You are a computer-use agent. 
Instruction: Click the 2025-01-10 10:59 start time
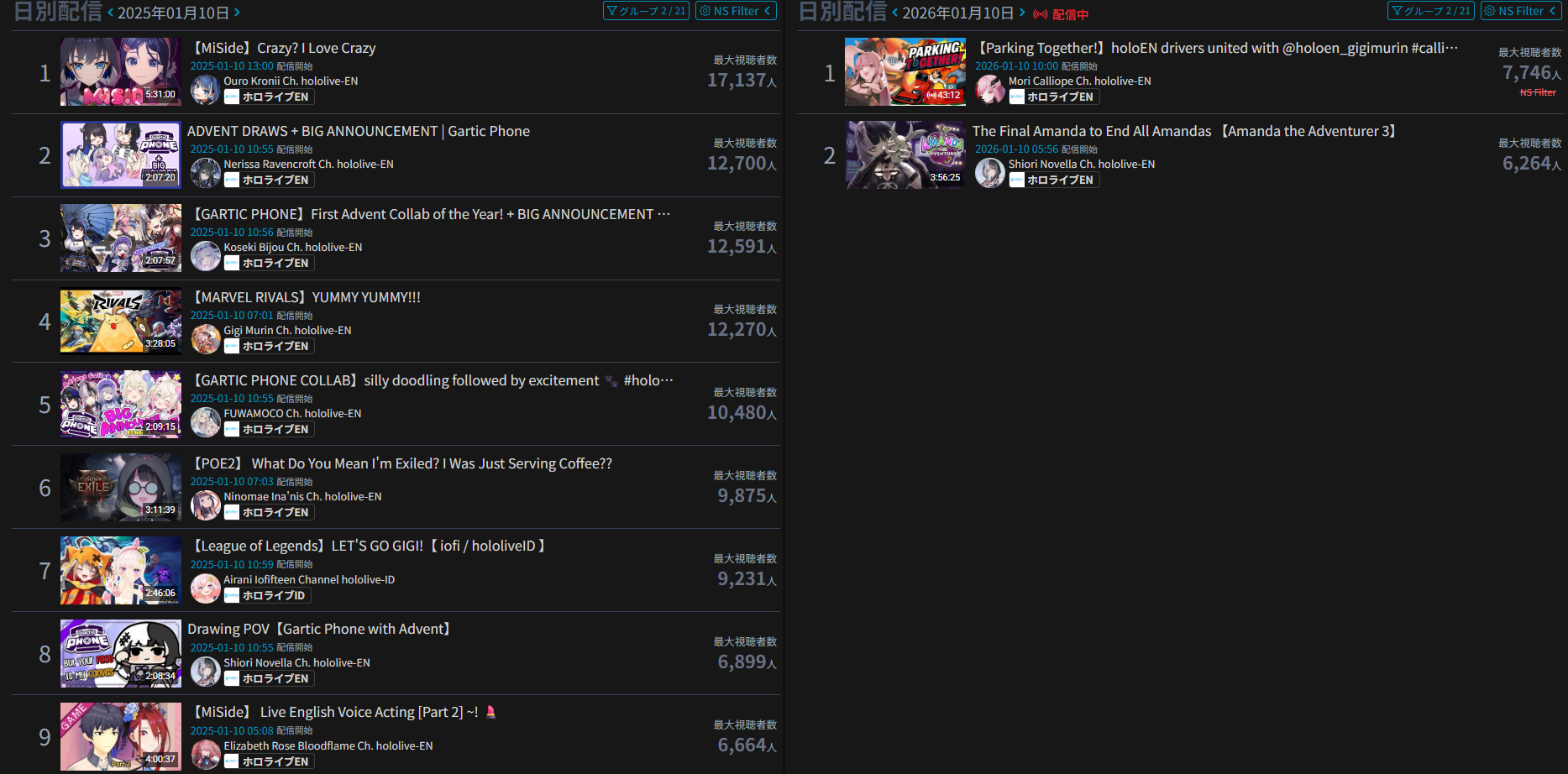(x=232, y=564)
